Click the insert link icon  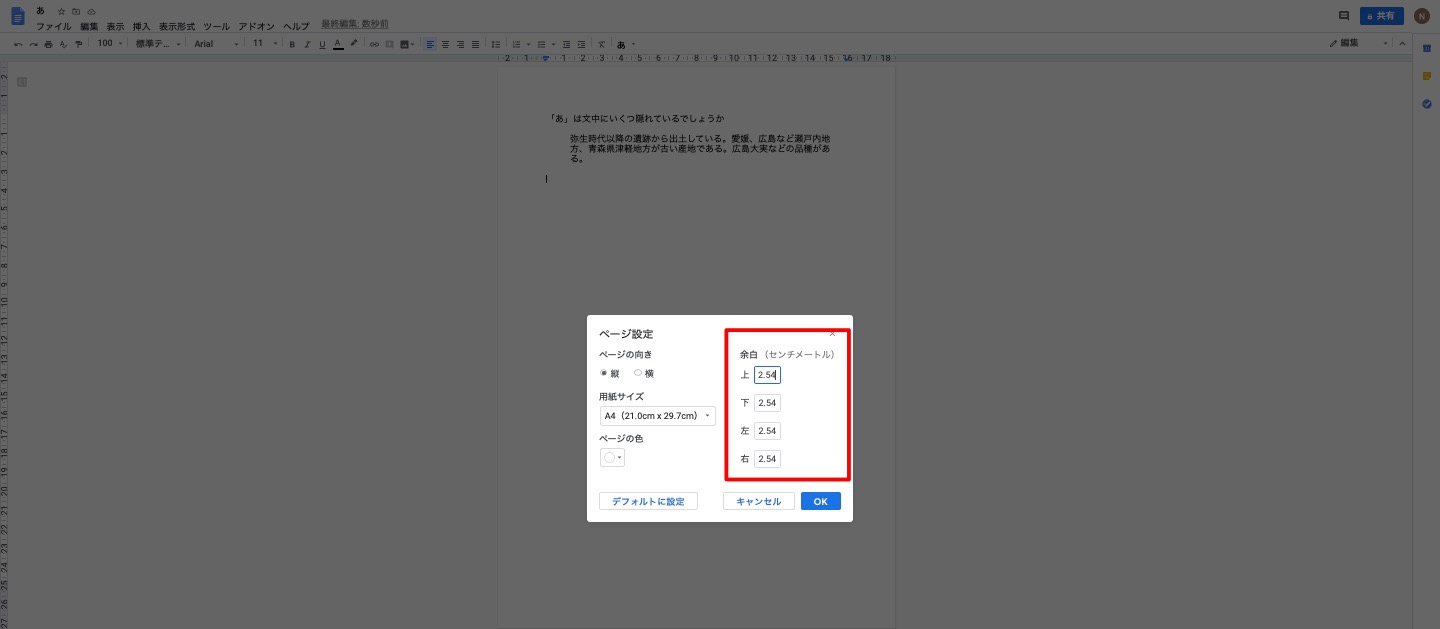pyautogui.click(x=374, y=44)
